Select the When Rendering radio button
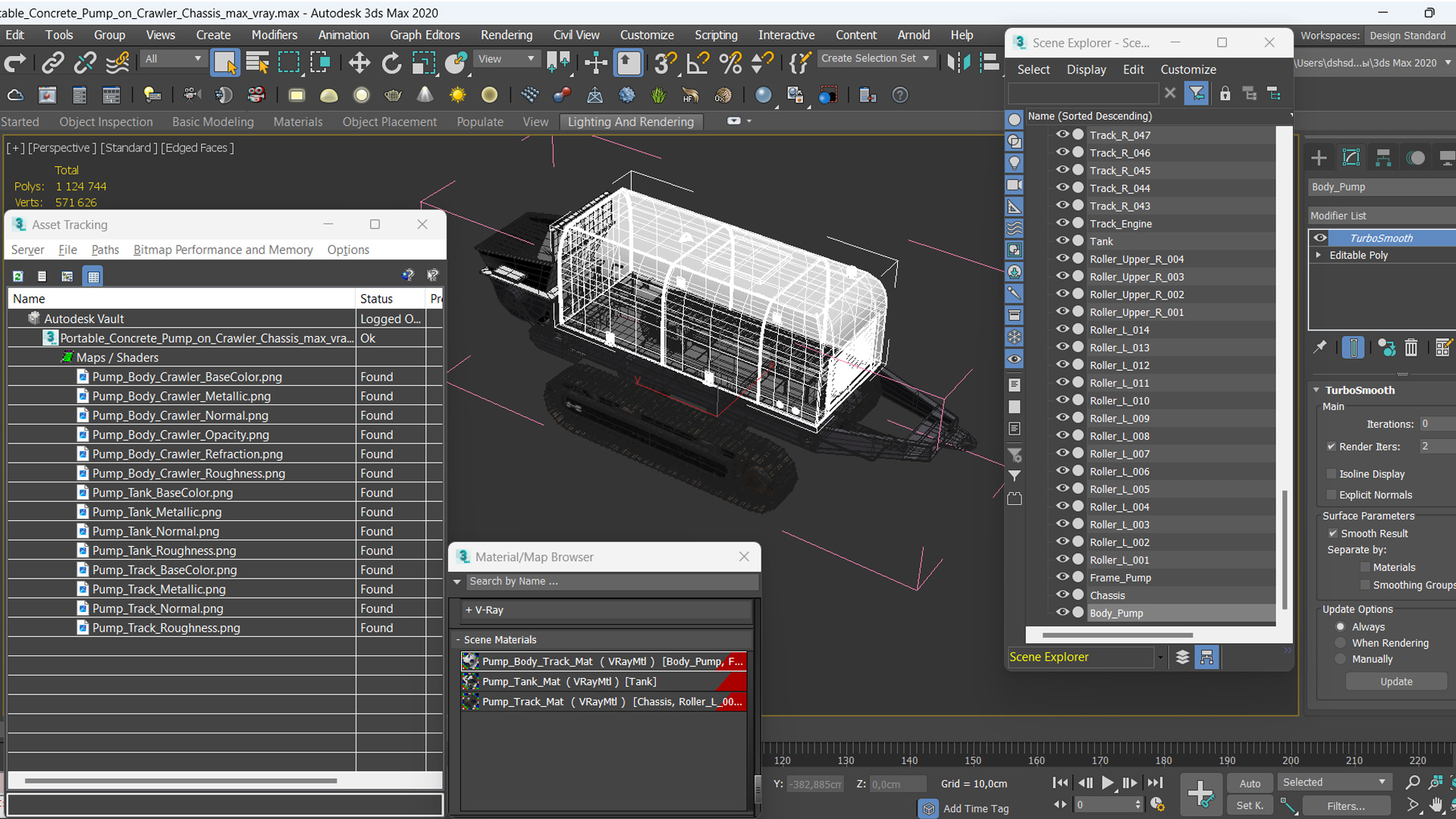1456x819 pixels. (x=1341, y=643)
